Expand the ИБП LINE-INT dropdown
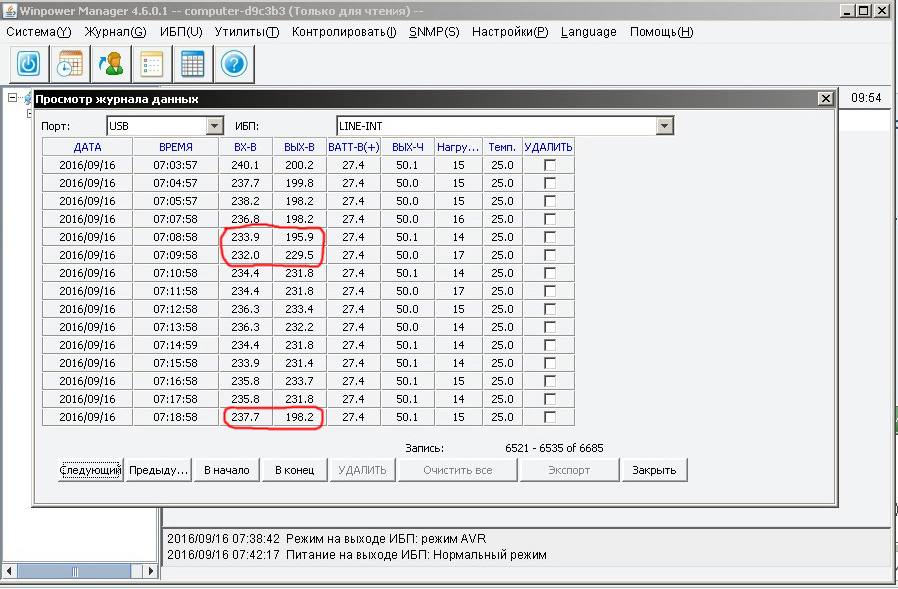Screen dimensions: 898x589 coord(664,126)
